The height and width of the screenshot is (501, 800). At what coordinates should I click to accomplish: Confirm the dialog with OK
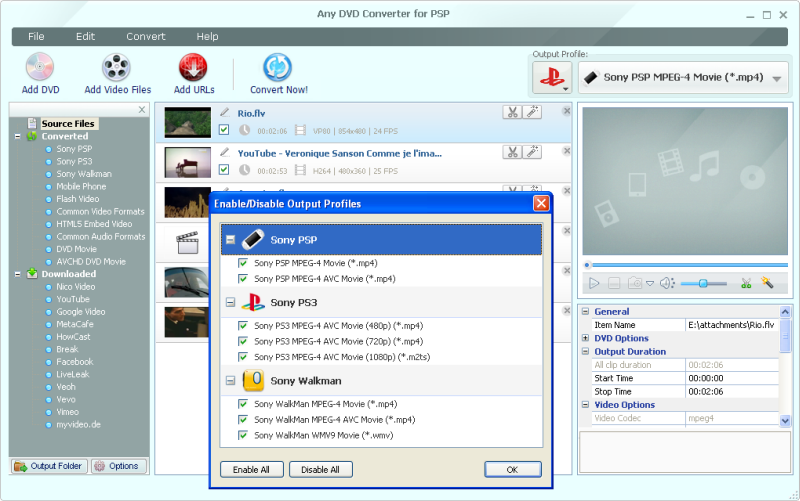[x=512, y=469]
